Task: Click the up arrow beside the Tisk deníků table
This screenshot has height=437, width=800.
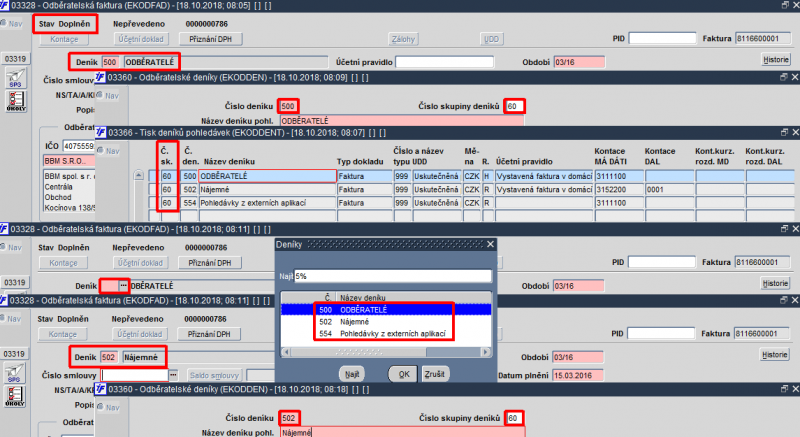Action: [139, 175]
